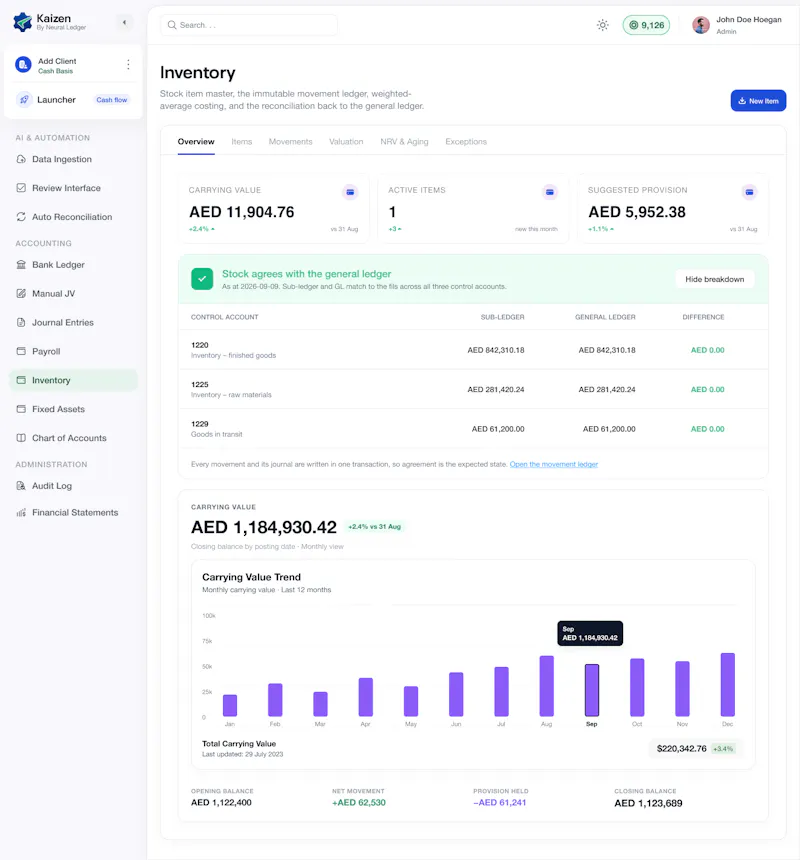Click the +AED 62,530 net movement value
The height and width of the screenshot is (860, 800).
[x=359, y=802]
